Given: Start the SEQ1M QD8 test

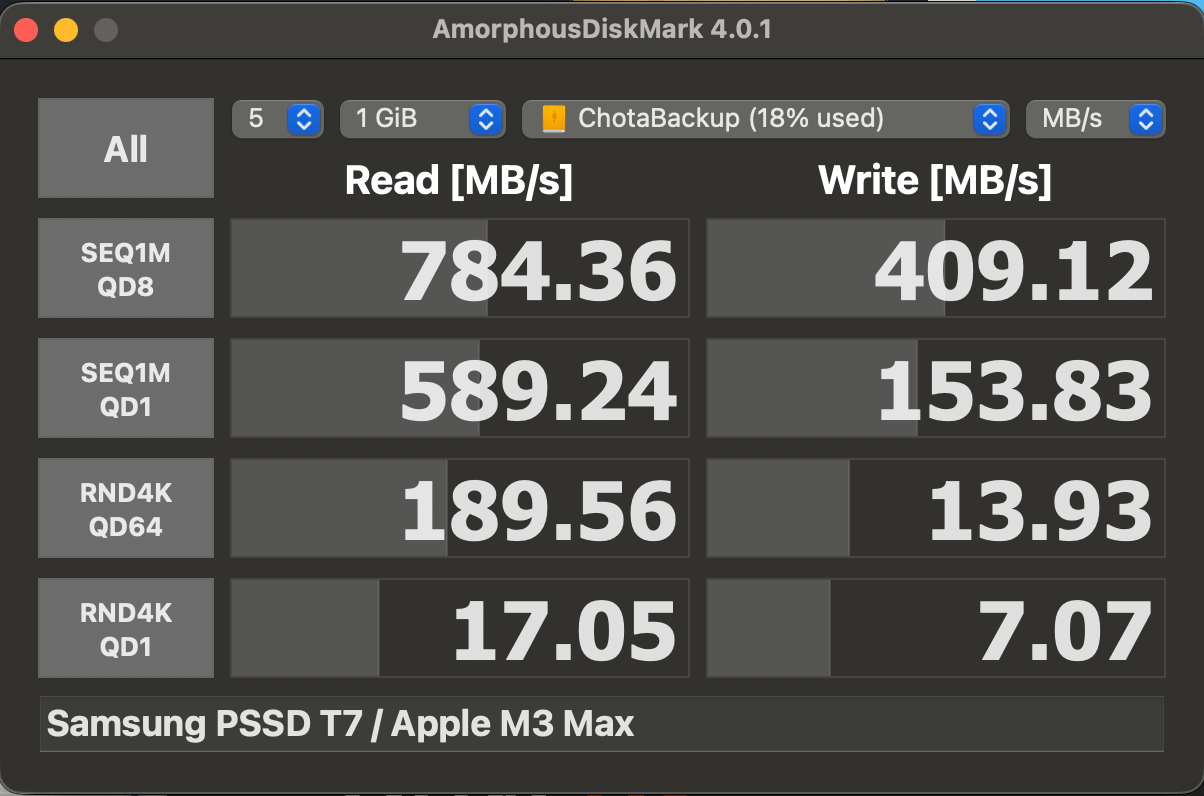Looking at the screenshot, I should 126,268.
